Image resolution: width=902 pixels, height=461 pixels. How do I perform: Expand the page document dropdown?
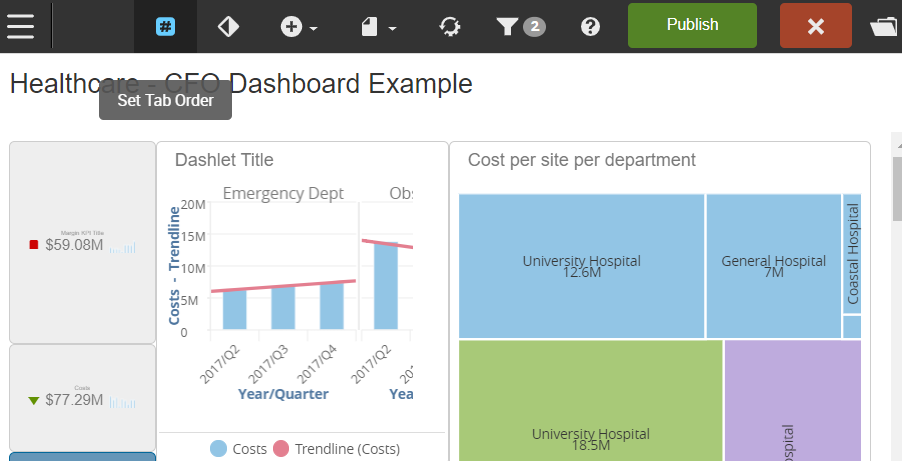tap(378, 27)
